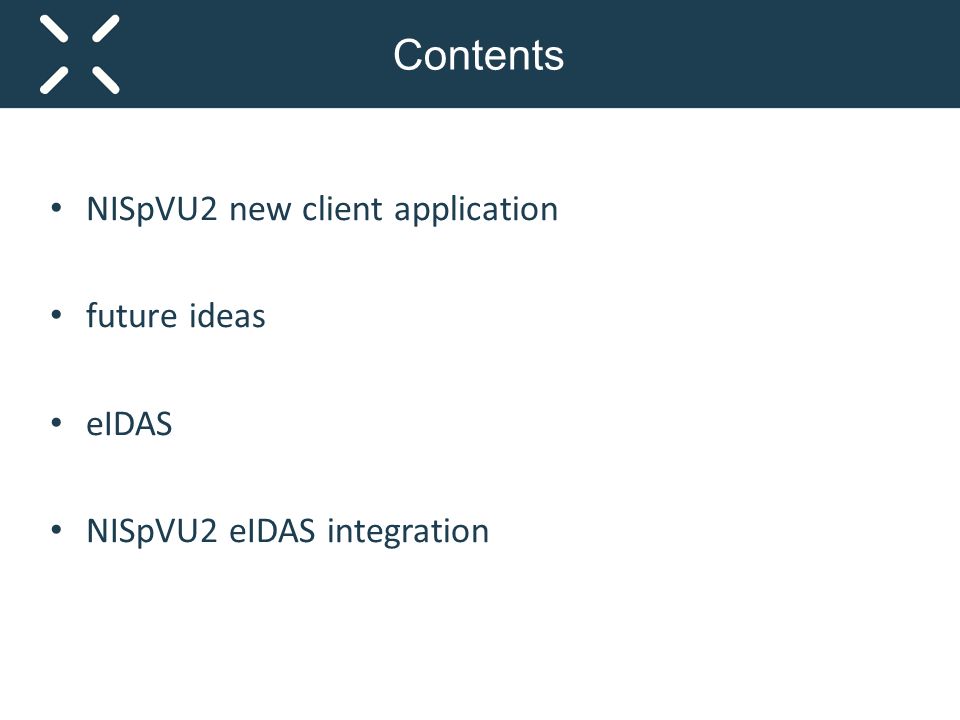This screenshot has height=720, width=960.
Task: Click the bullet before 'NISpVU2 new client application'
Action: [56, 208]
